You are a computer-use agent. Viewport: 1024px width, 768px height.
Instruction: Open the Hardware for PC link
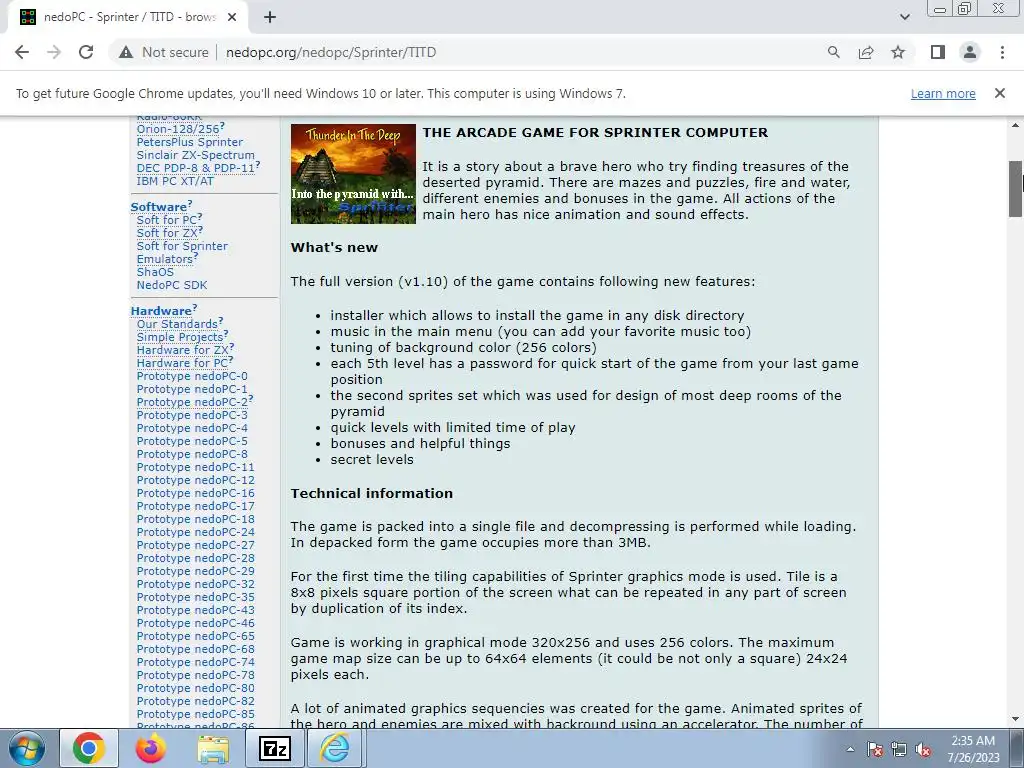pyautogui.click(x=182, y=363)
